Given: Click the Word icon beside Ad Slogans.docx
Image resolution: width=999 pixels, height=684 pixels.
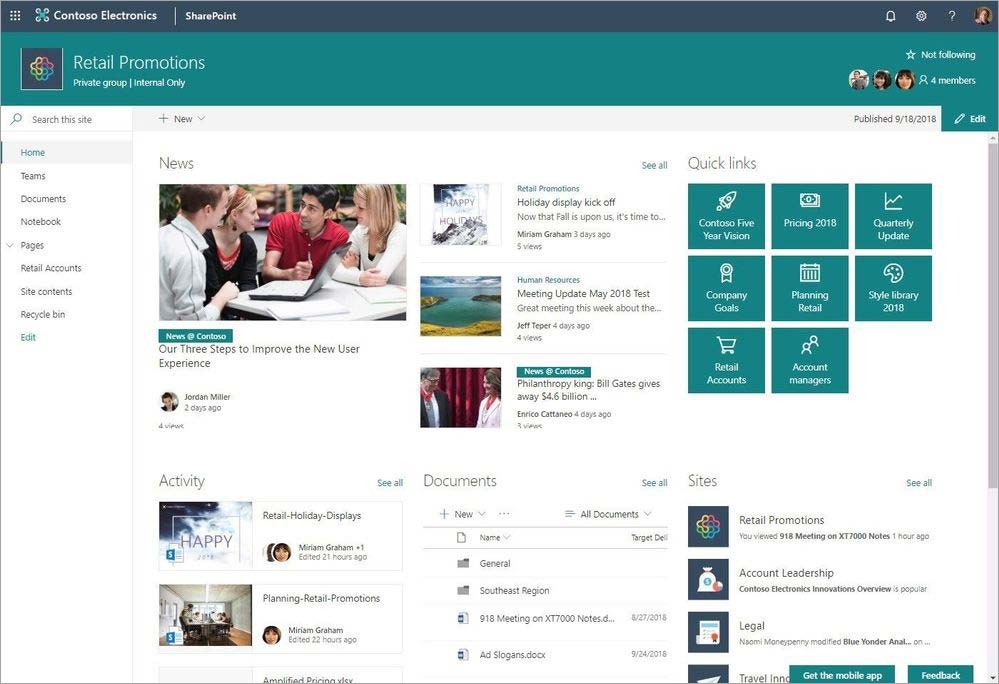Looking at the screenshot, I should click(x=462, y=655).
